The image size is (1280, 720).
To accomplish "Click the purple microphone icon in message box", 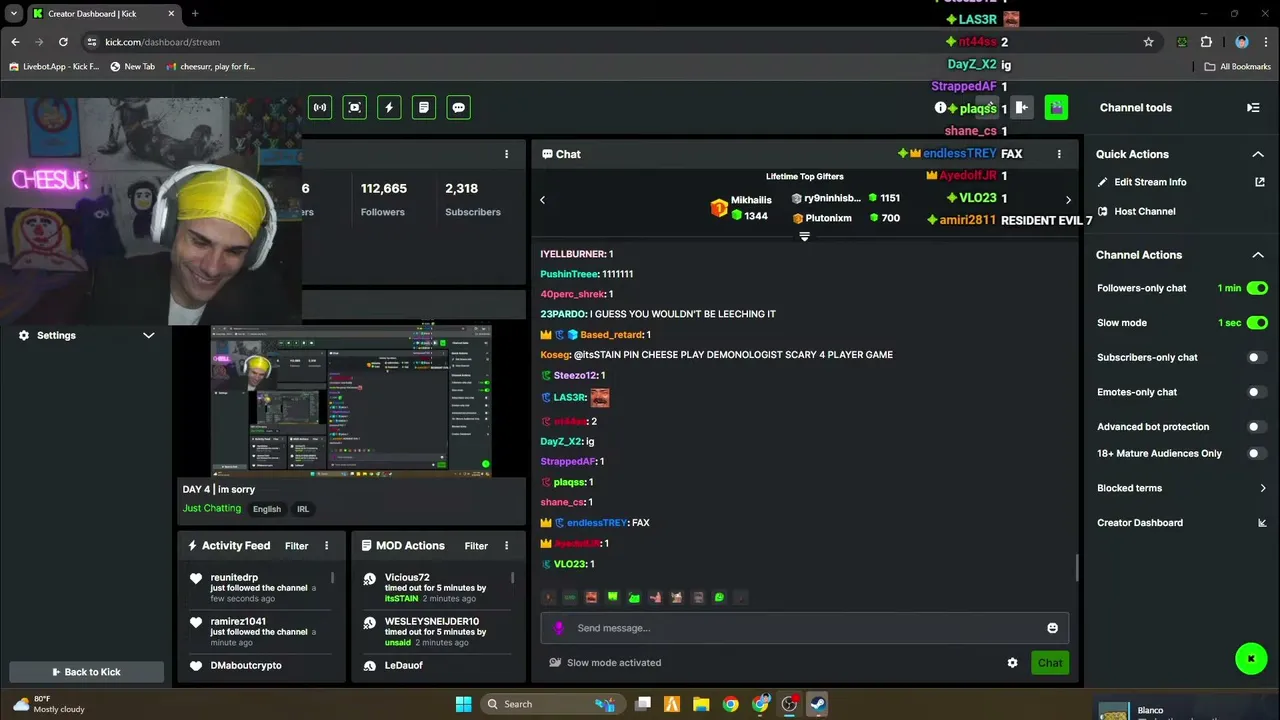I will point(559,628).
